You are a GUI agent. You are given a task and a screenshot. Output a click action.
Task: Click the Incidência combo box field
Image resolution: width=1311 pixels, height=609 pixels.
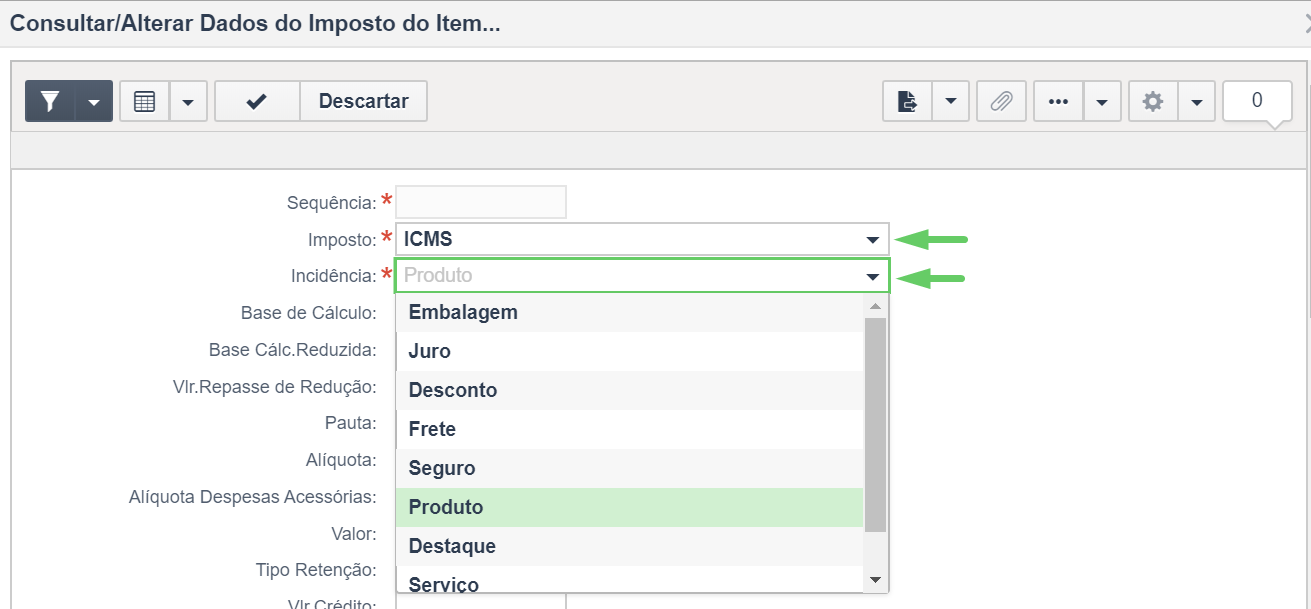tap(642, 275)
